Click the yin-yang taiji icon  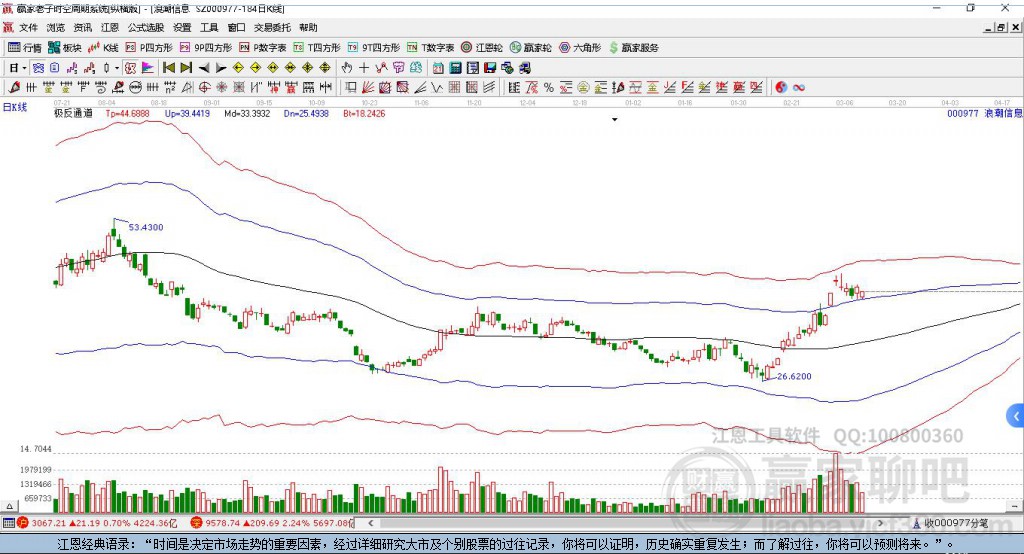[x=781, y=88]
